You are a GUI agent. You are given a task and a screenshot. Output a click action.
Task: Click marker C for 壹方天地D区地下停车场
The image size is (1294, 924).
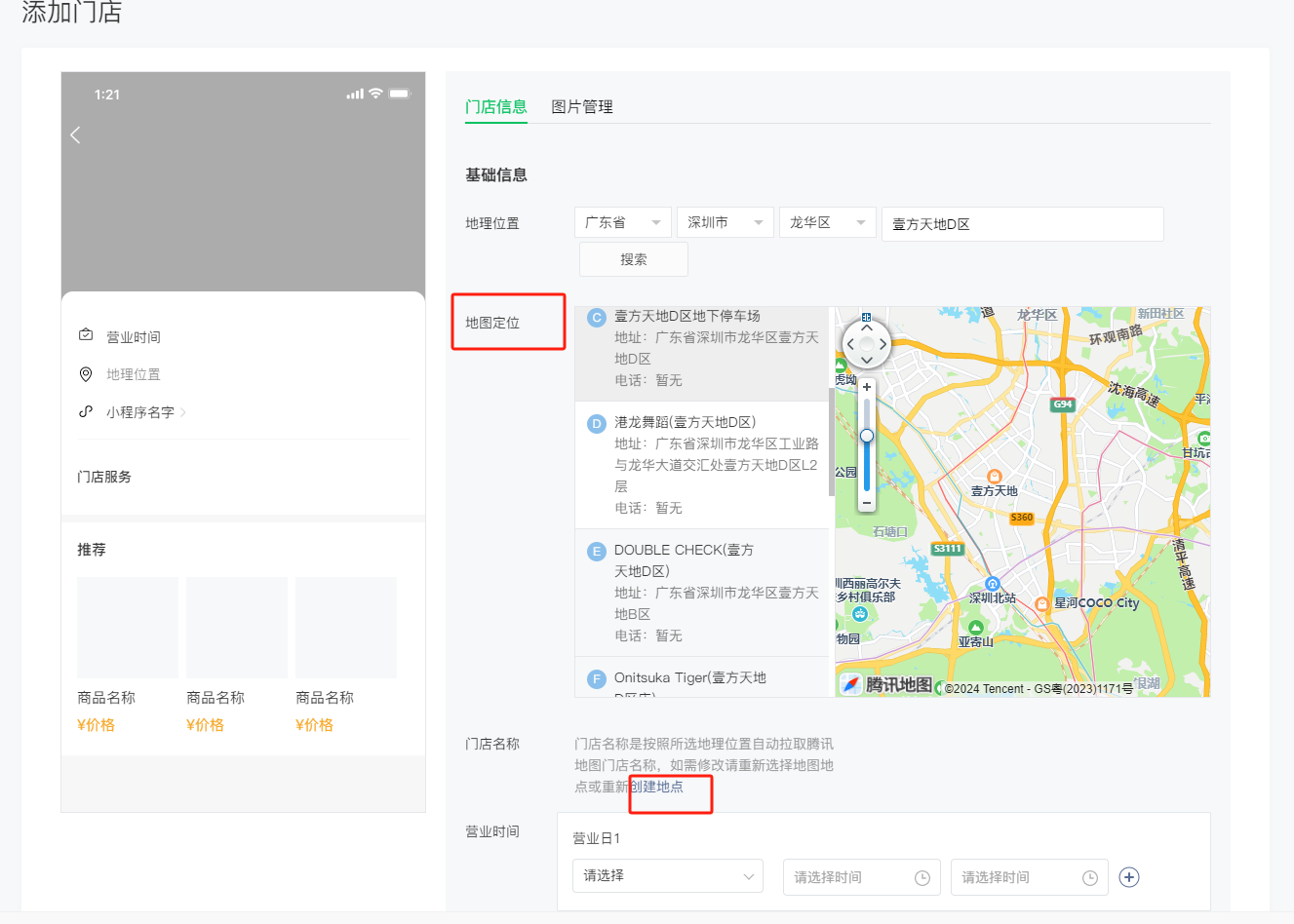[596, 318]
